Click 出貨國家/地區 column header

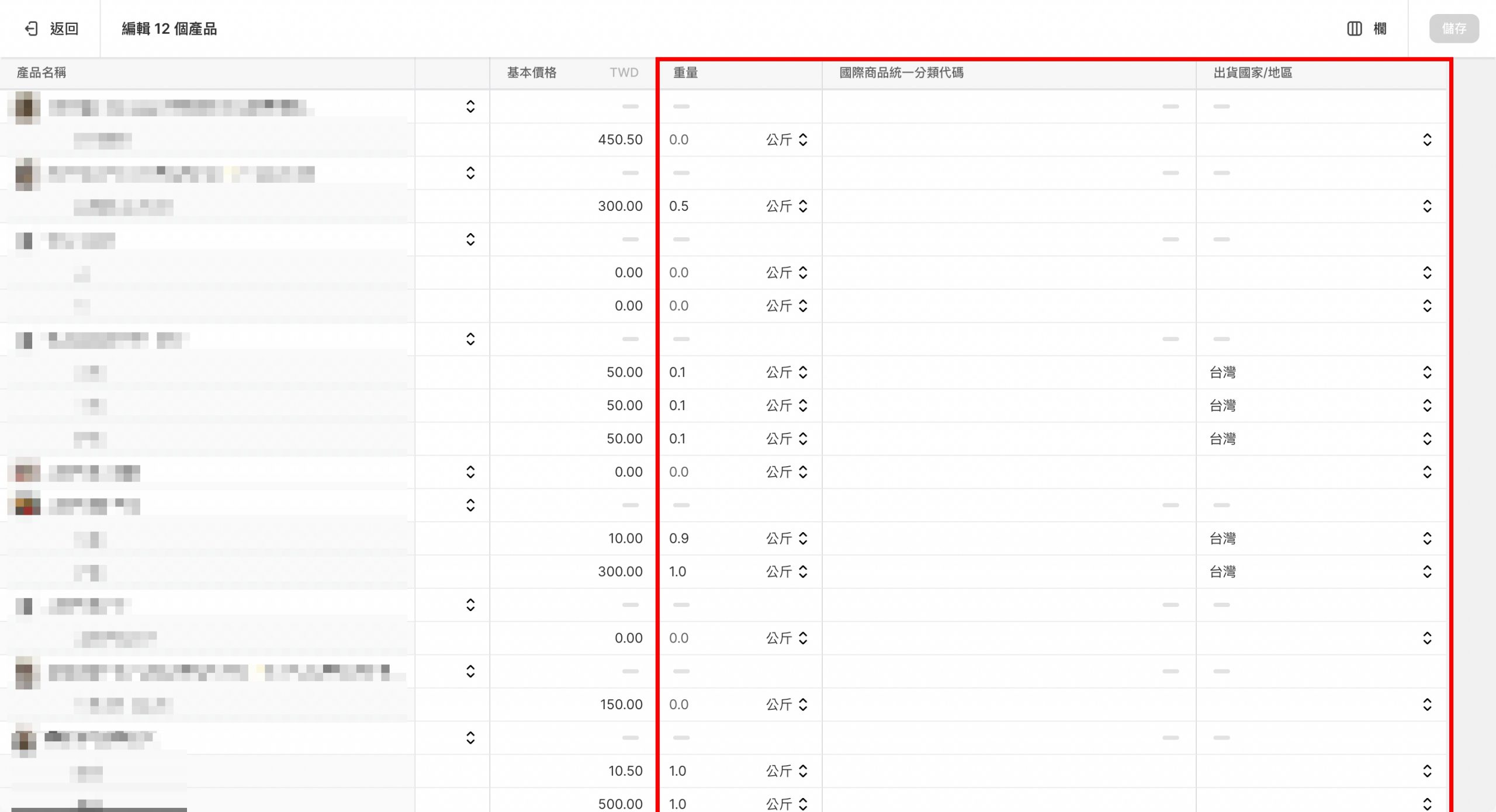click(x=1252, y=72)
